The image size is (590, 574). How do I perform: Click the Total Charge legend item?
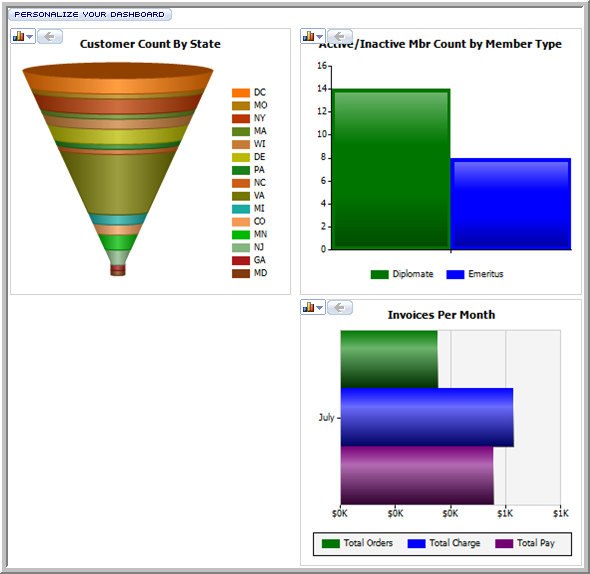(444, 543)
